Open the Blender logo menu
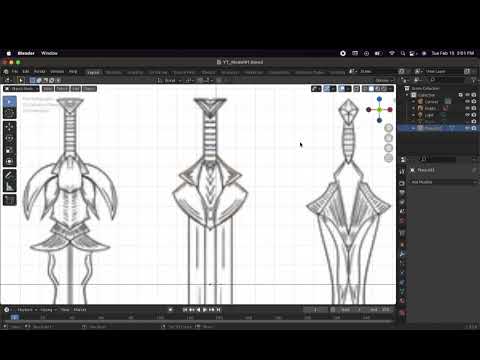Screen dimensions: 480x360 (x=6, y=71)
